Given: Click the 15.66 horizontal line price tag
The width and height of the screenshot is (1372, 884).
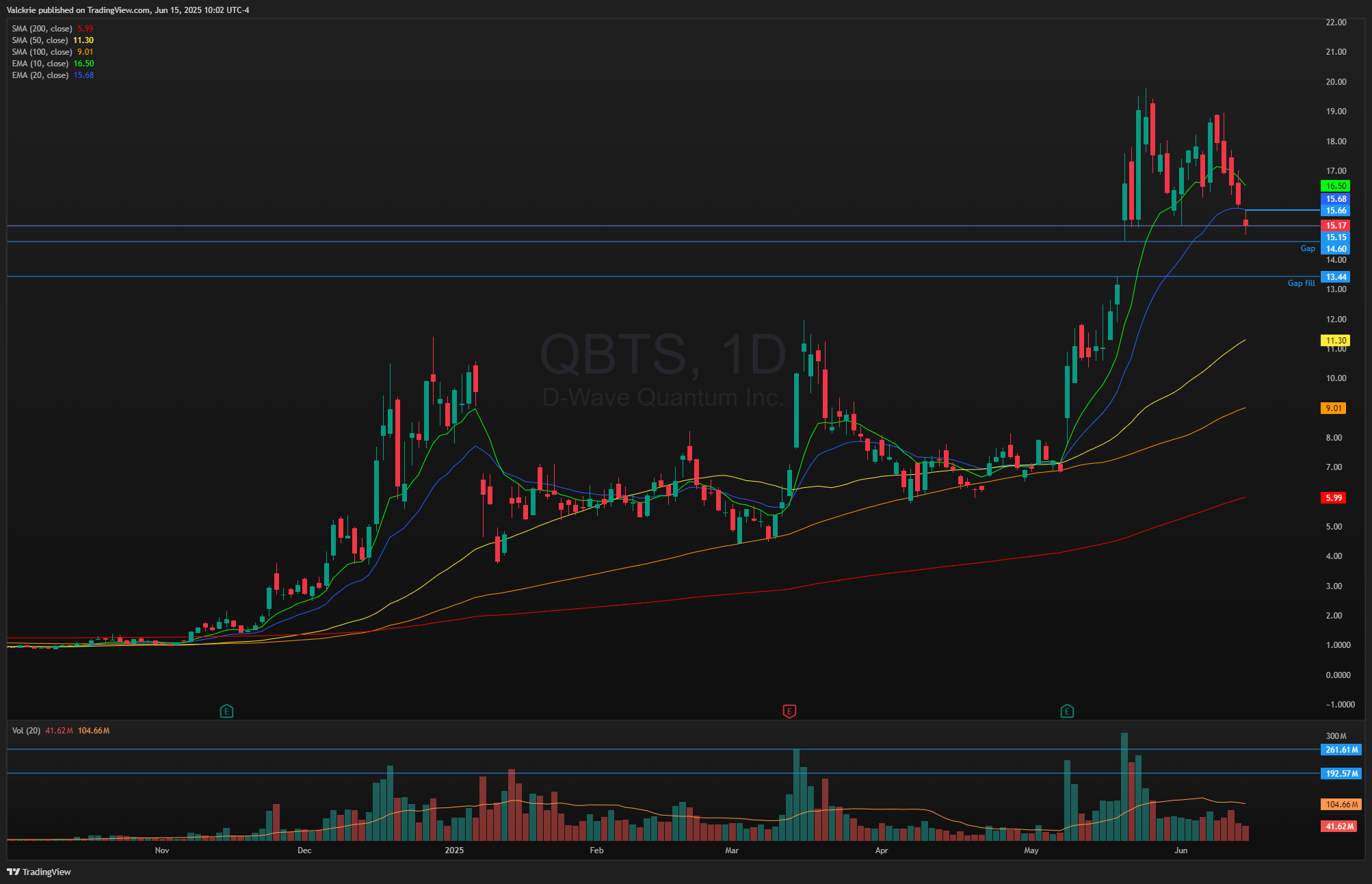Looking at the screenshot, I should pyautogui.click(x=1335, y=211).
